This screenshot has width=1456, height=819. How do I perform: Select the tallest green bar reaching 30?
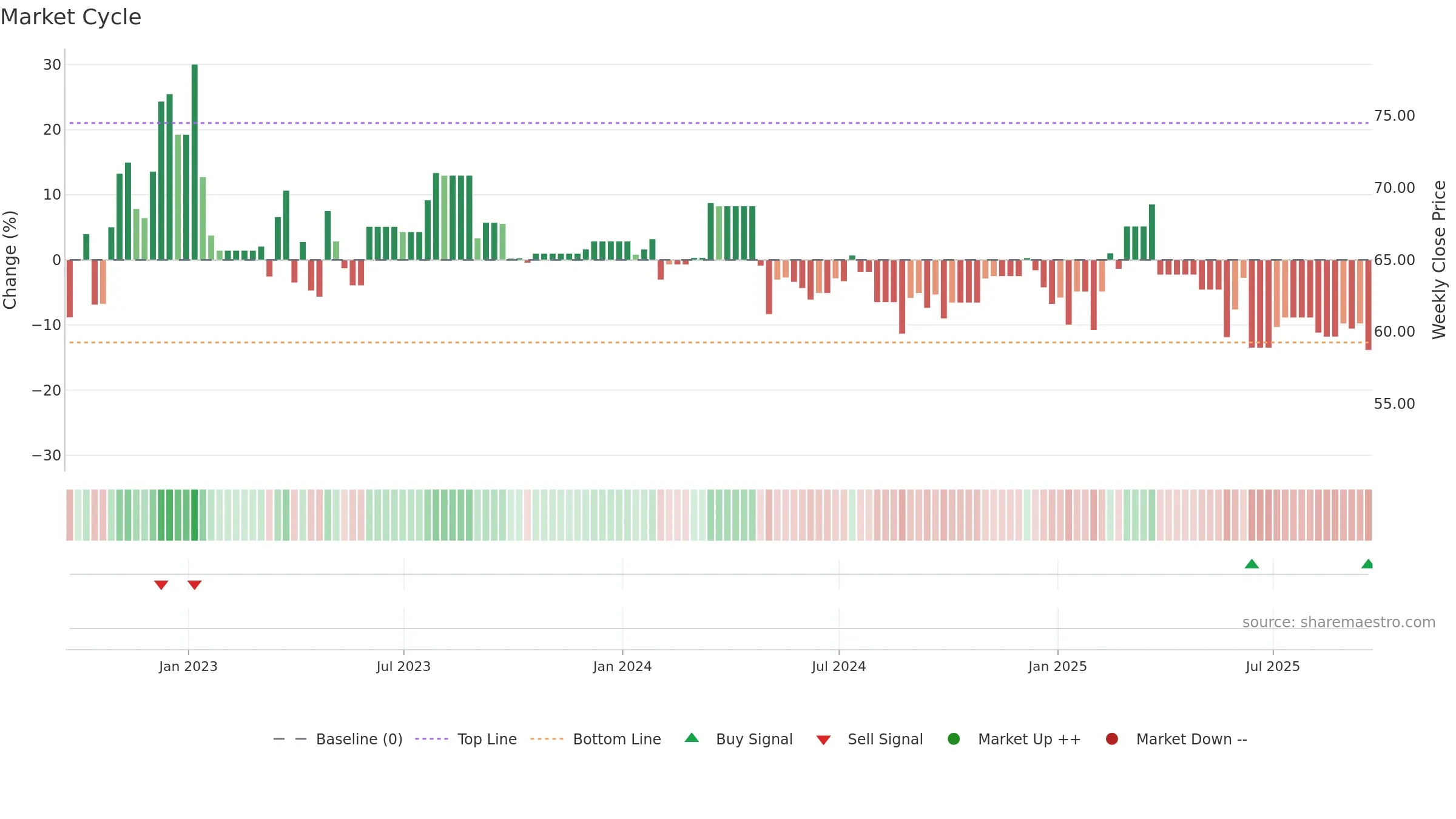[195, 162]
